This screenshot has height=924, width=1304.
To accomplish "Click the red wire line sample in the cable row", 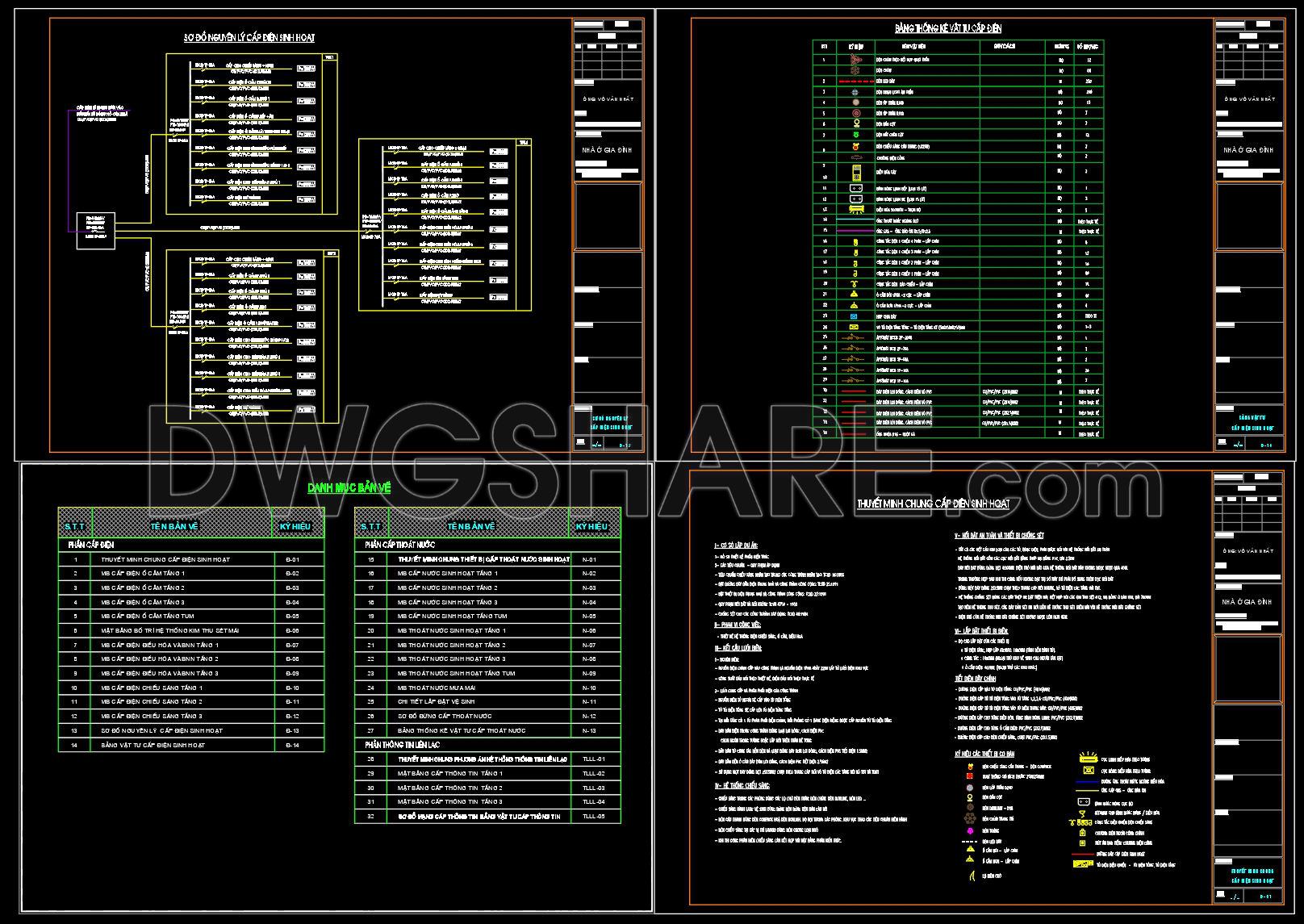I will point(854,391).
